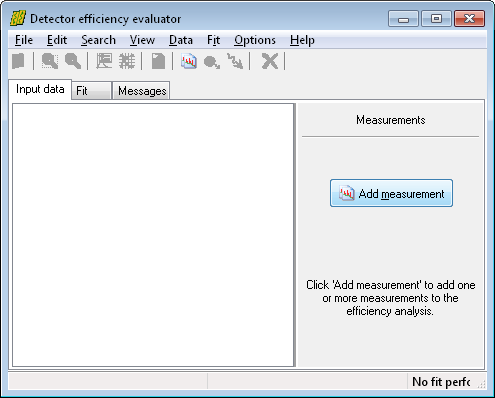Select the Input data tab
Image resolution: width=495 pixels, height=398 pixels.
coord(40,89)
